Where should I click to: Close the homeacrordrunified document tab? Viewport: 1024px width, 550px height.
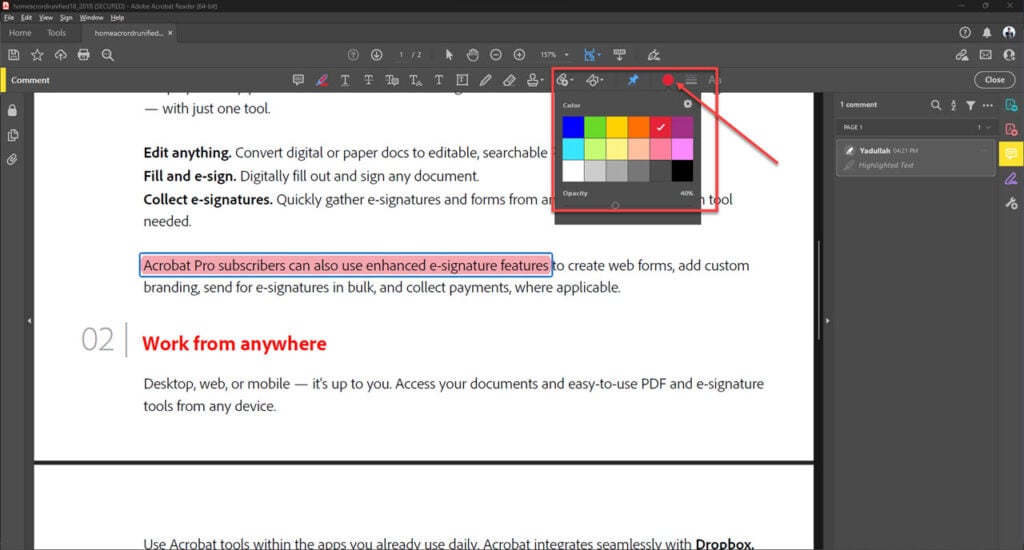tap(170, 33)
